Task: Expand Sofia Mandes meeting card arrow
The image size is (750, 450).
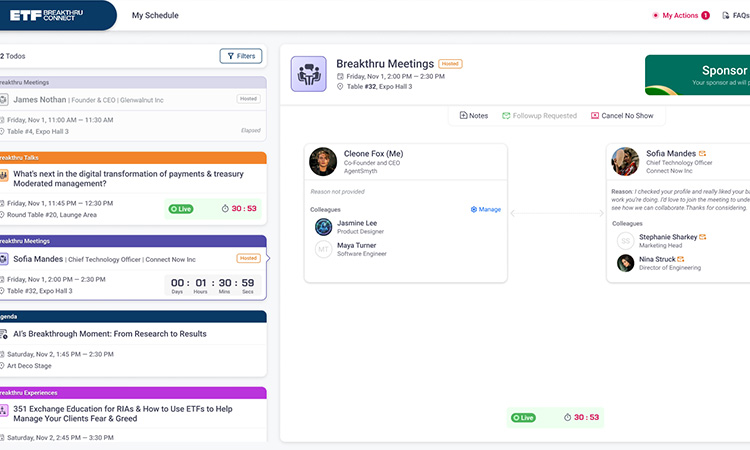Action: coord(267,258)
